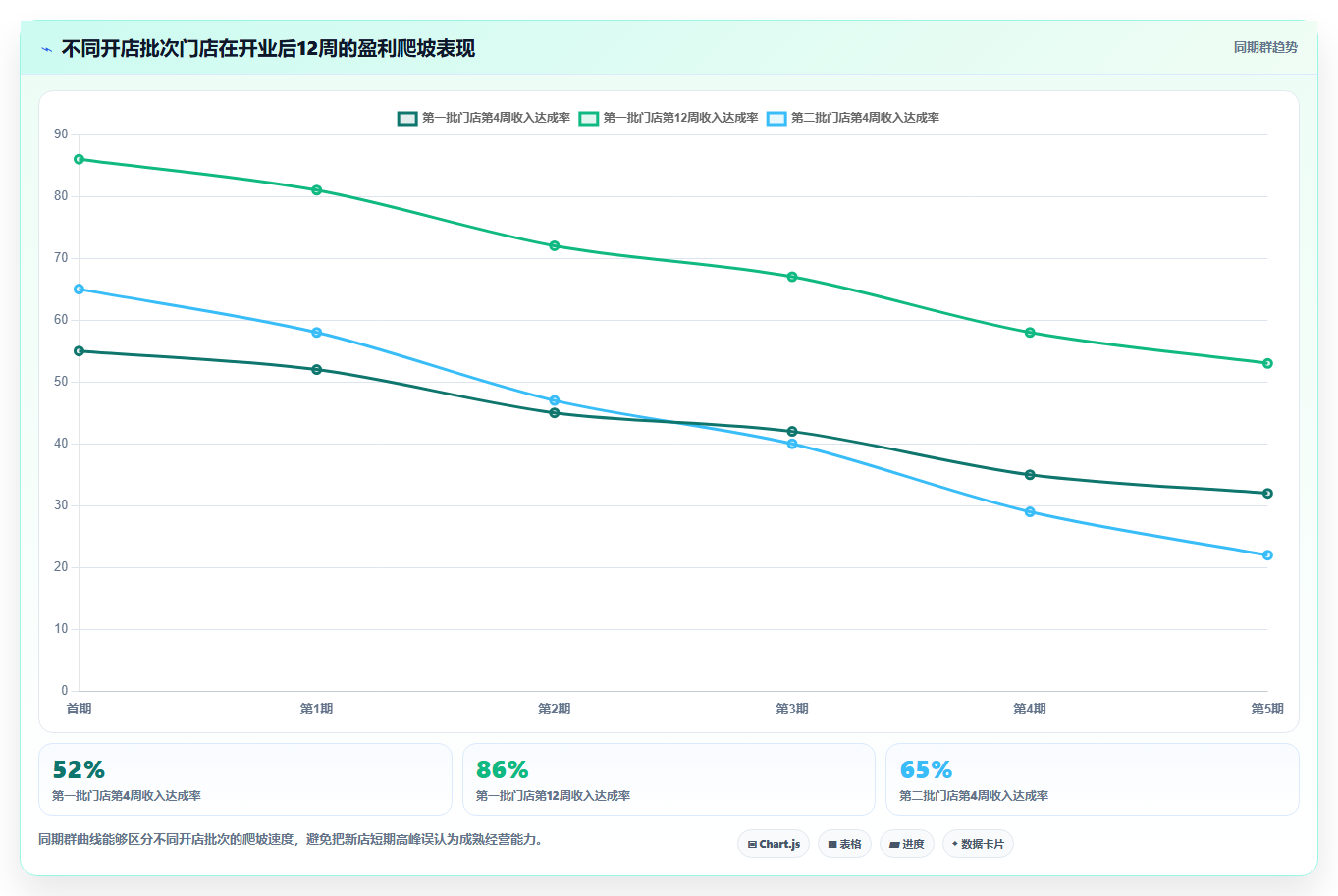
Task: Click the 数据卡片 tag icon
Action: 954,844
